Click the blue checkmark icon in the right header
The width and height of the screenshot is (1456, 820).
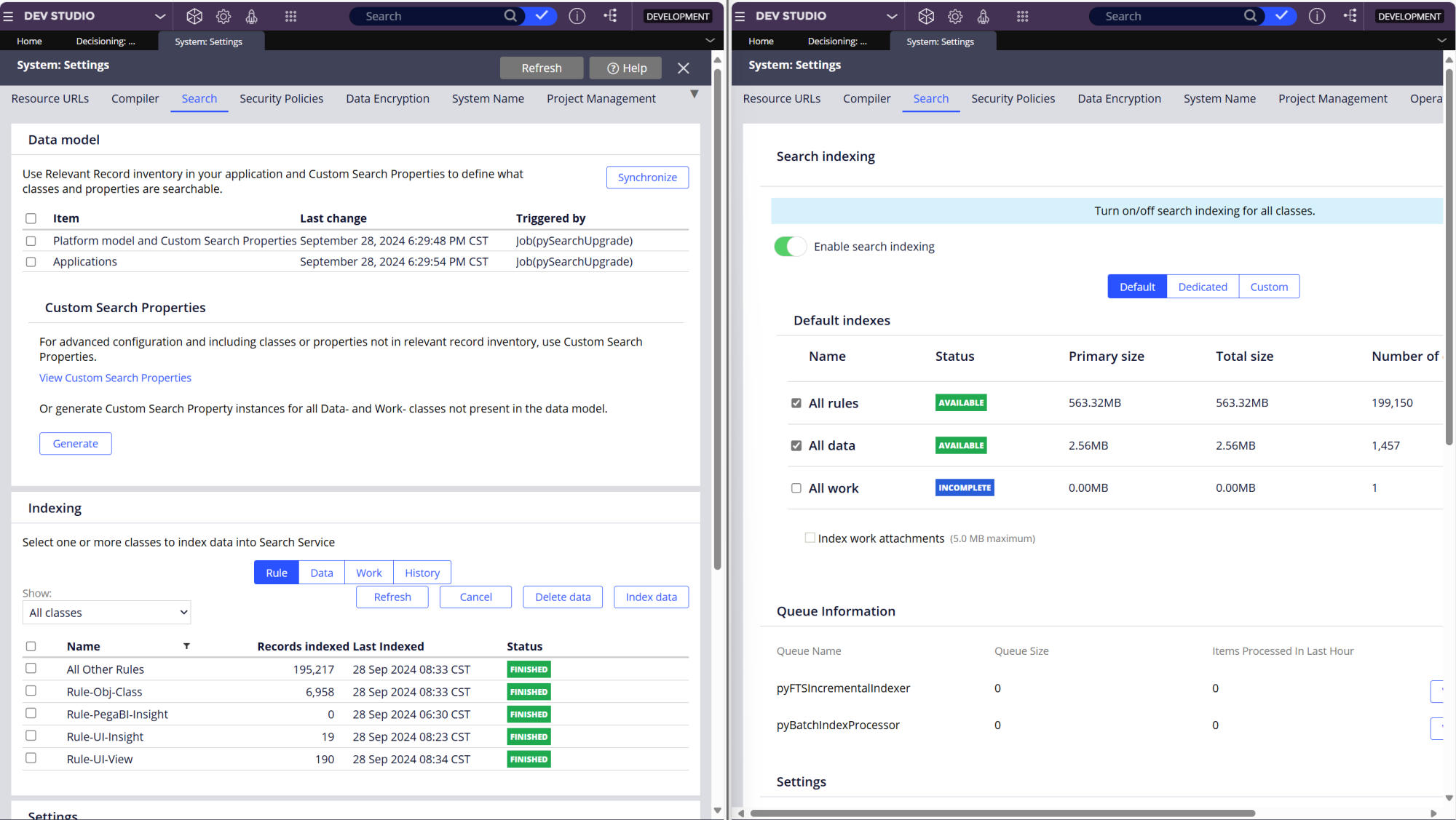pyautogui.click(x=1281, y=16)
